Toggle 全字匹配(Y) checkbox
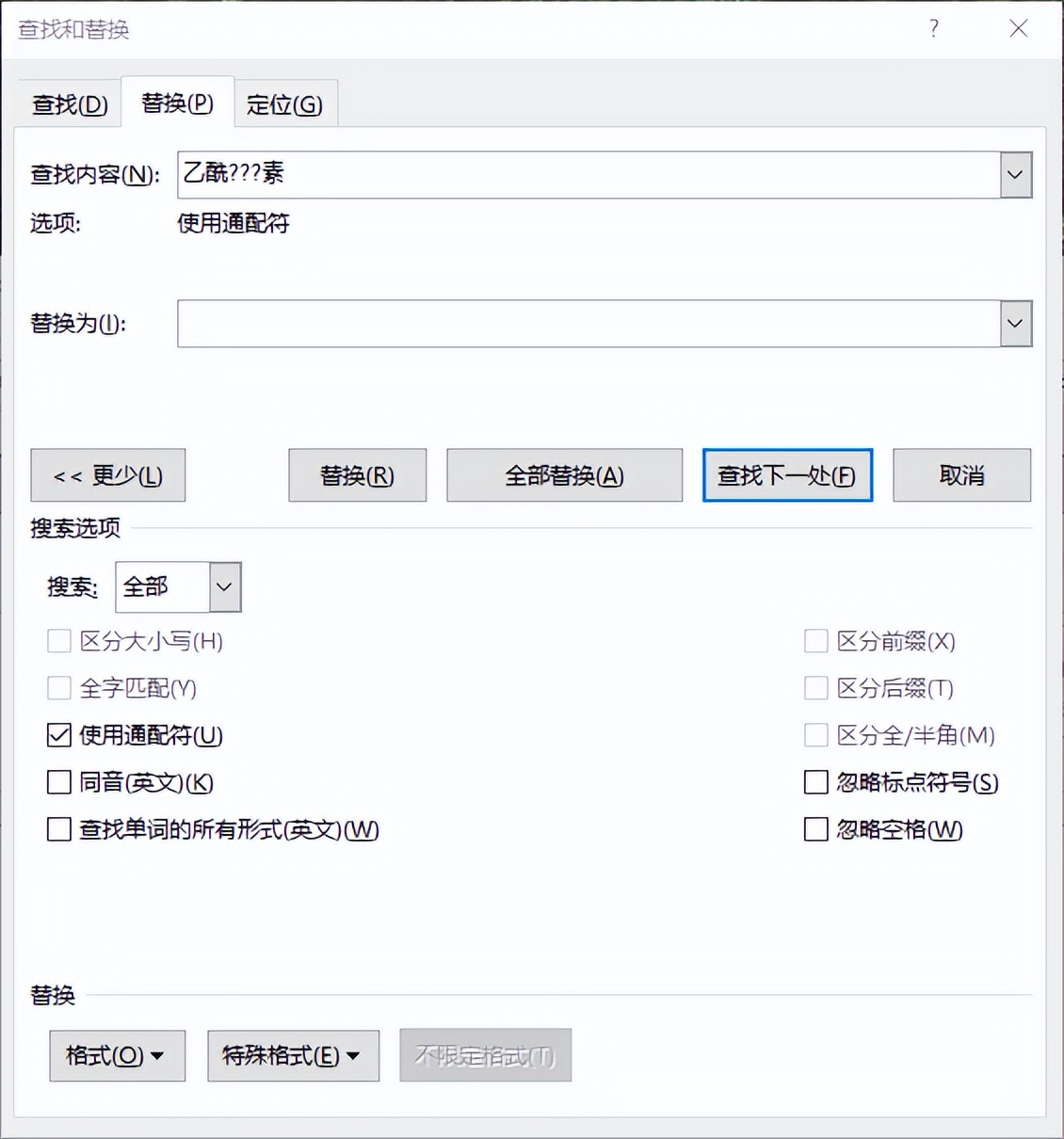The width and height of the screenshot is (1064, 1139). coord(59,688)
